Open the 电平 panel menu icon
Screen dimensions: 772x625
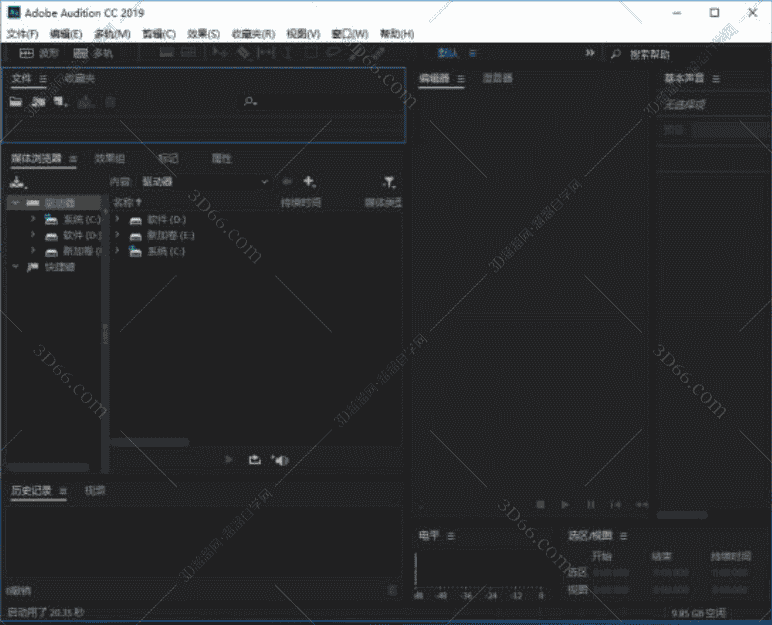(x=451, y=536)
